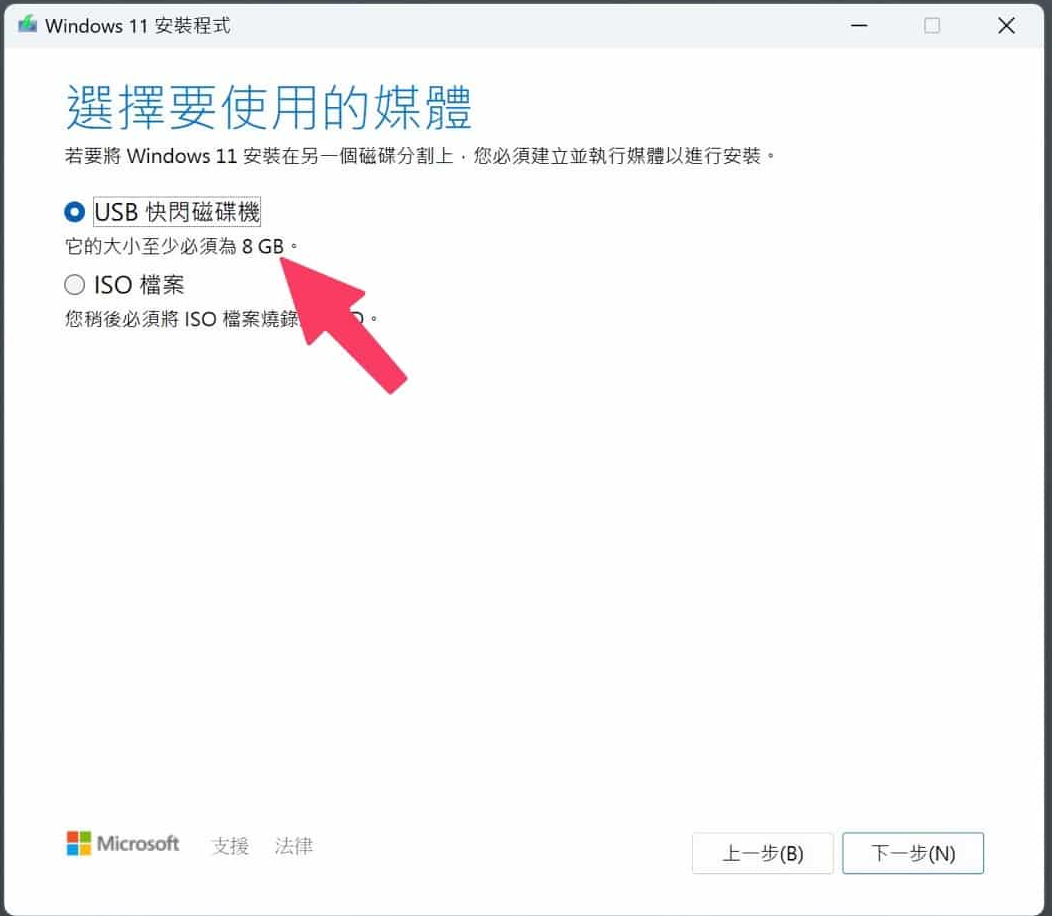Viewport: 1052px width, 916px height.
Task: Click the title text Windows 11 安裝程式
Action: [138, 26]
